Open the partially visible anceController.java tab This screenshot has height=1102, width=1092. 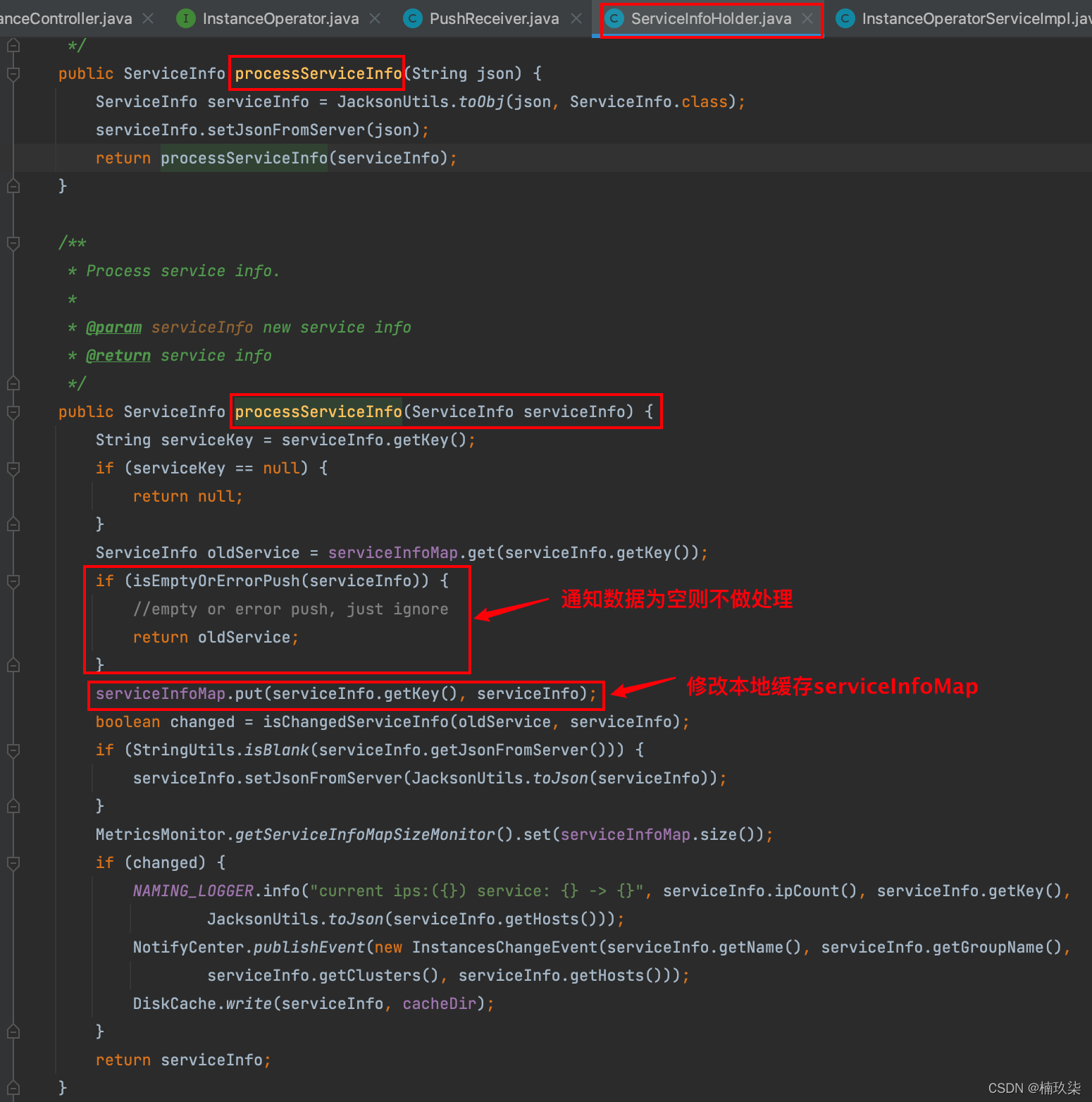[x=66, y=18]
